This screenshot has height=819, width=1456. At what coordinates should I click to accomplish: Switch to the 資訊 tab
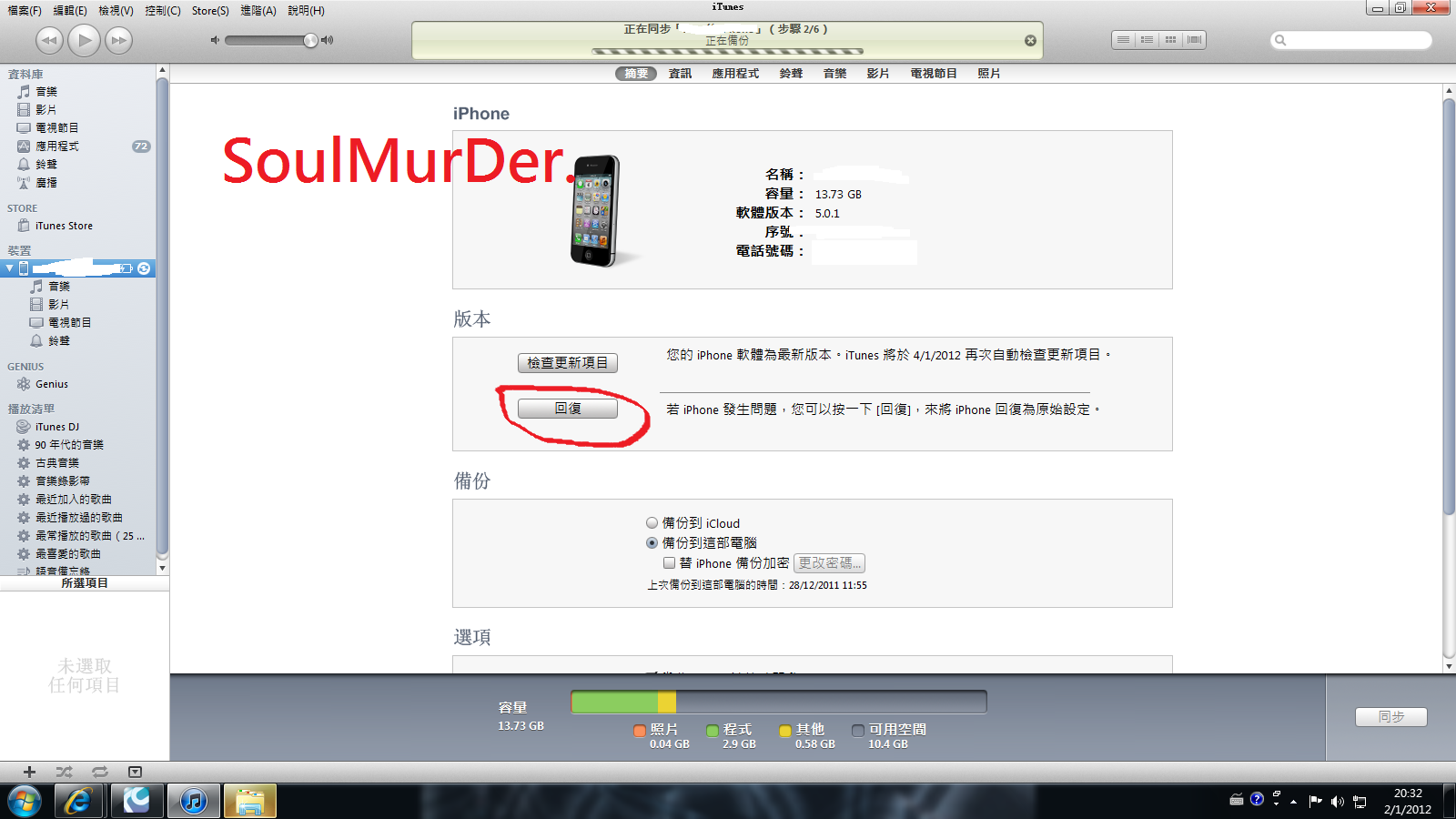680,74
